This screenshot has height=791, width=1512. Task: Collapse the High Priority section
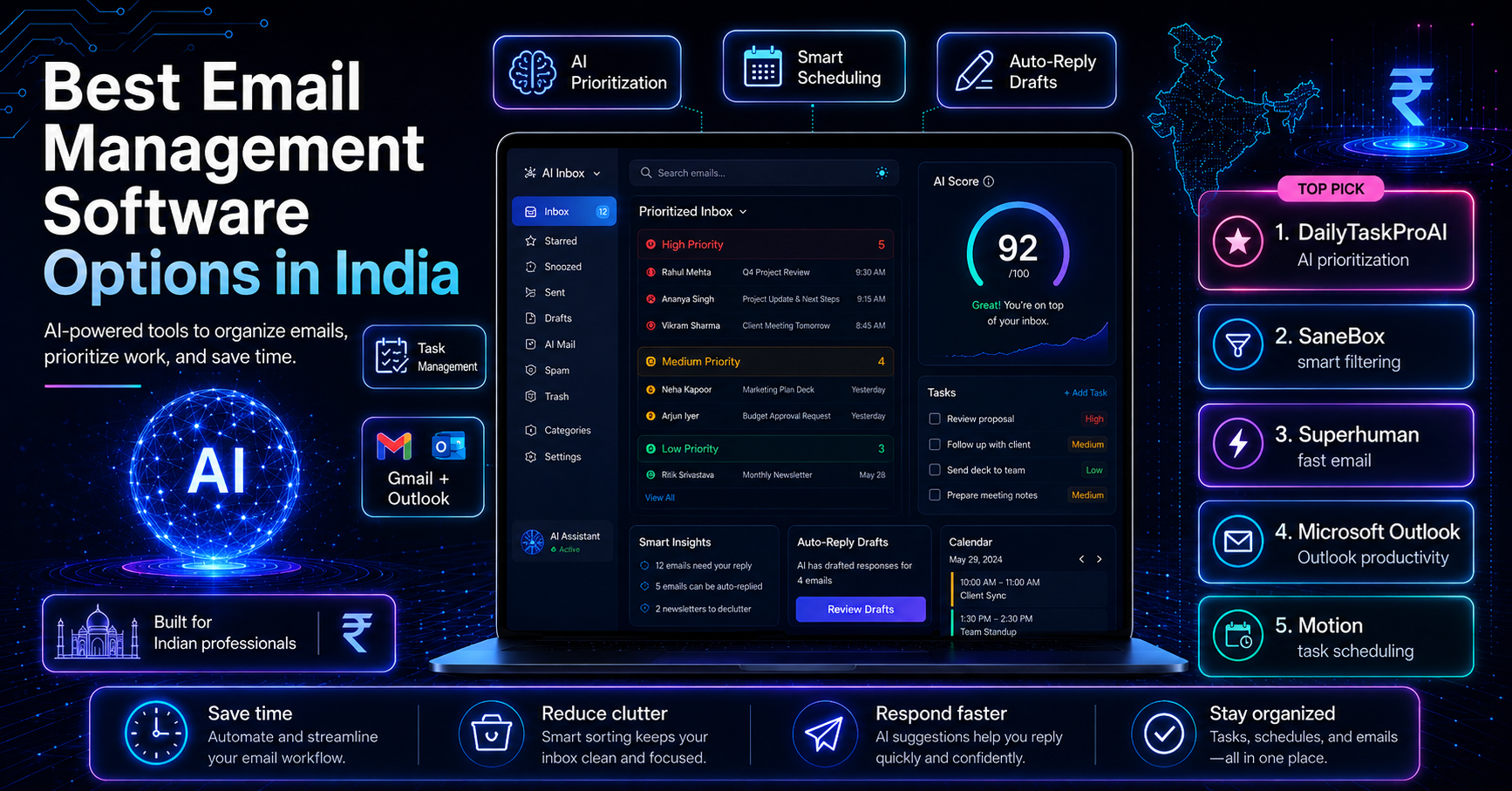766,244
